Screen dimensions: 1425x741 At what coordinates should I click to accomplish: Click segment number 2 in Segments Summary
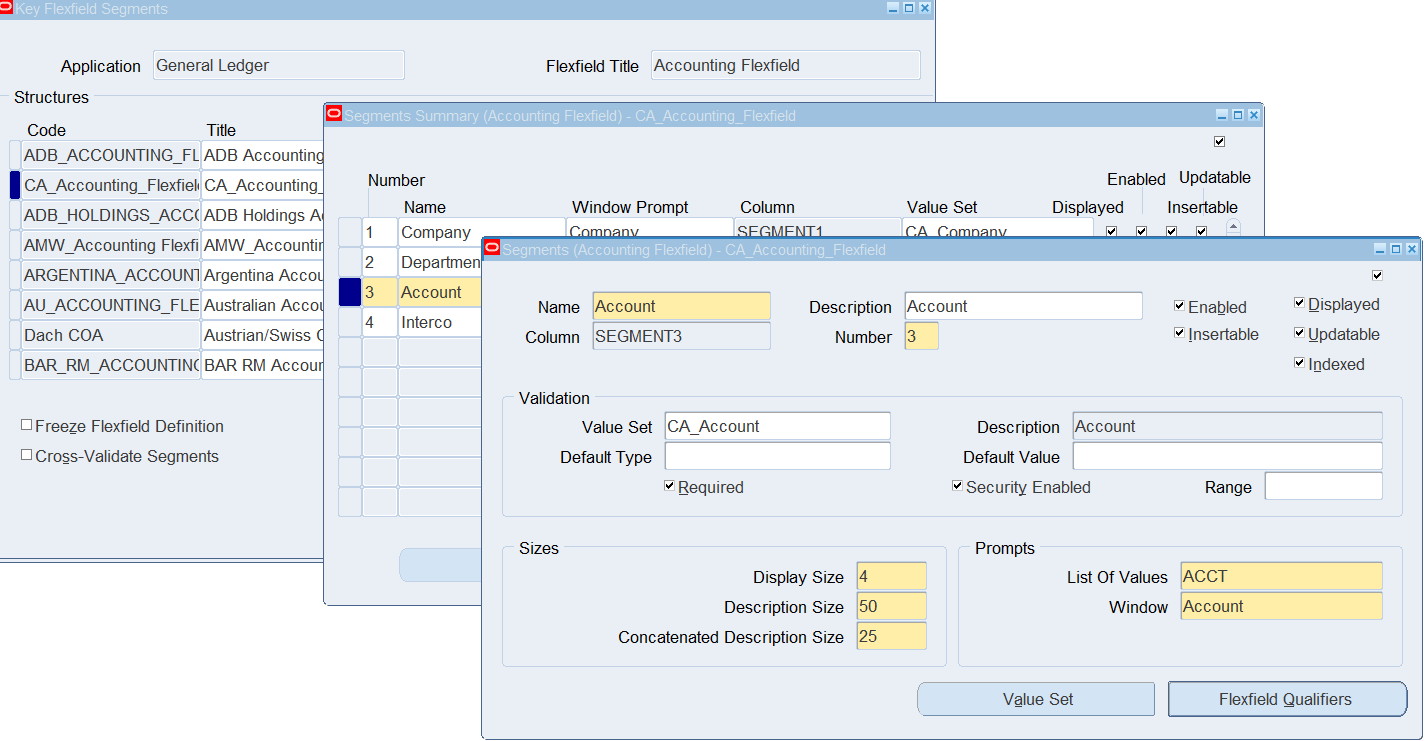[x=380, y=262]
